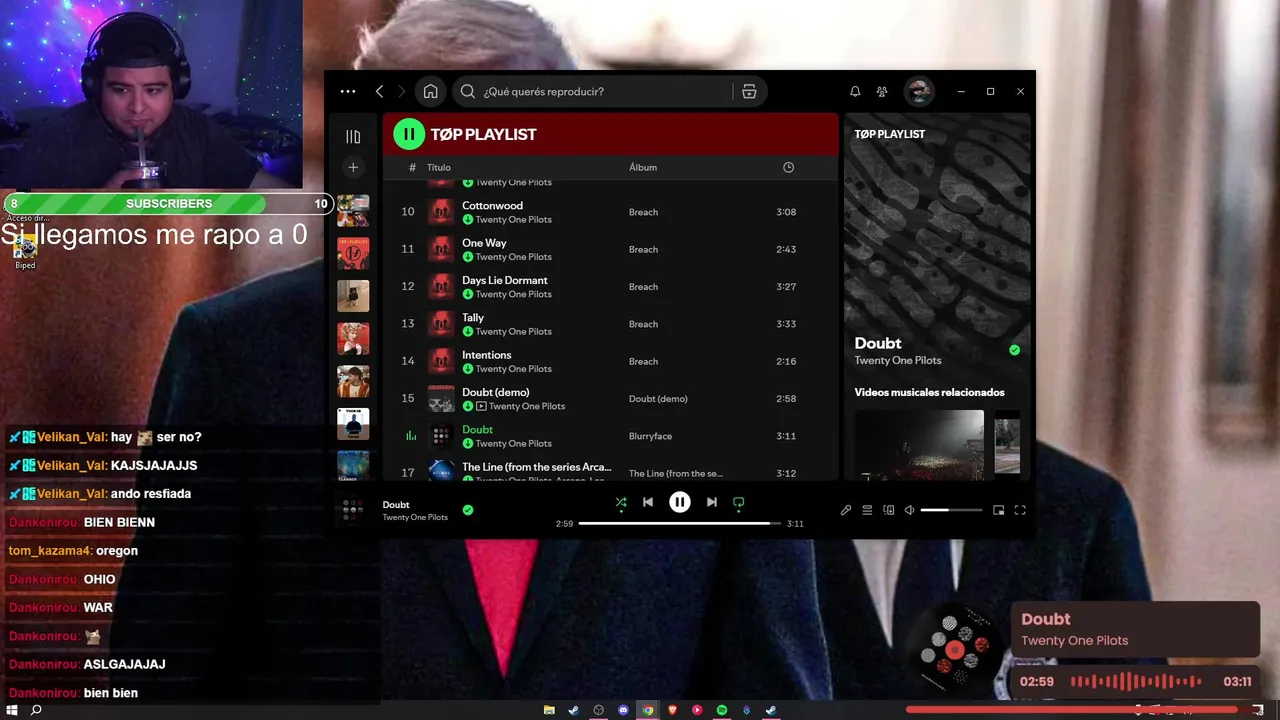Toggle the repeat button

738,502
